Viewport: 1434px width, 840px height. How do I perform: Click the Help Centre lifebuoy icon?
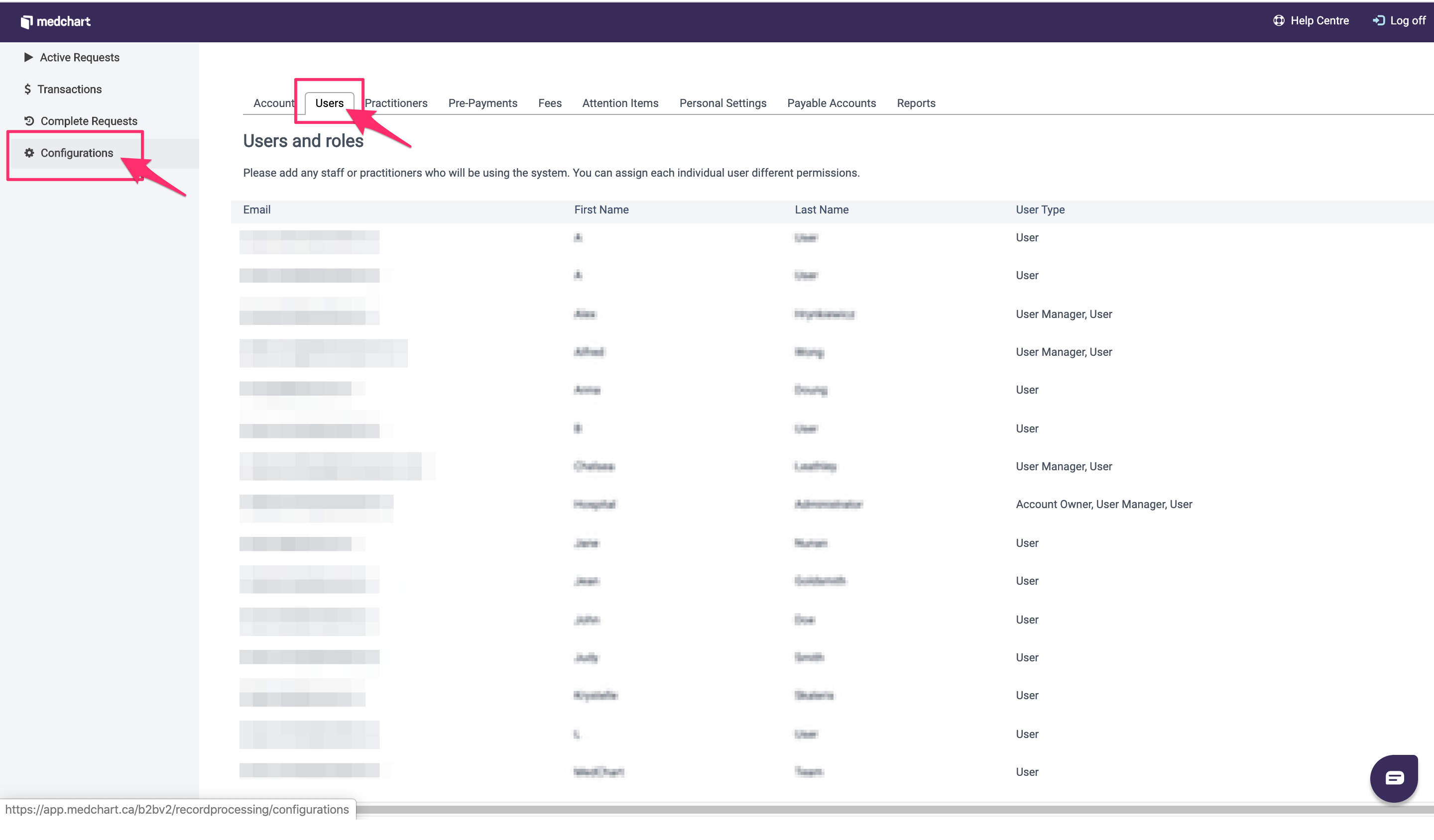tap(1279, 20)
